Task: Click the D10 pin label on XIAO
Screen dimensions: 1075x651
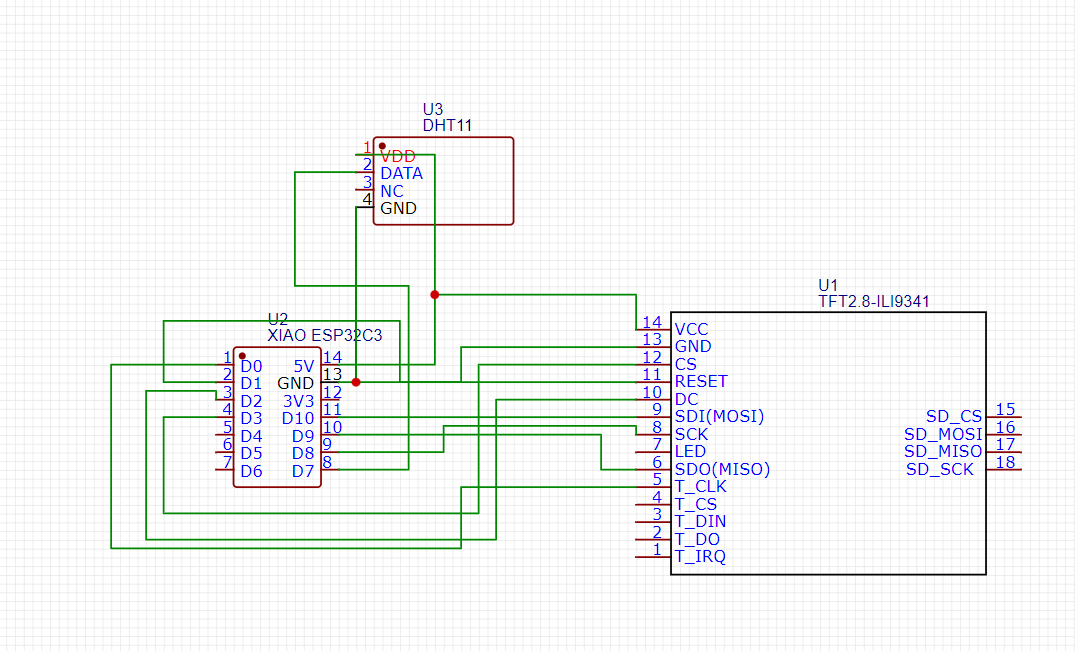Action: pos(298,418)
